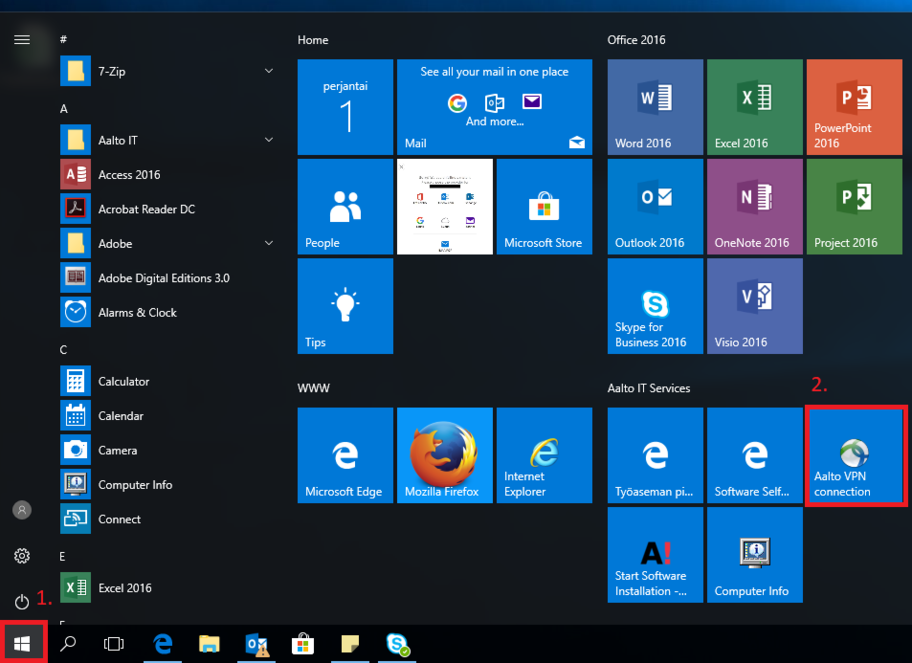Open the Microsoft Store tile
This screenshot has height=663, width=912.
pyautogui.click(x=544, y=207)
